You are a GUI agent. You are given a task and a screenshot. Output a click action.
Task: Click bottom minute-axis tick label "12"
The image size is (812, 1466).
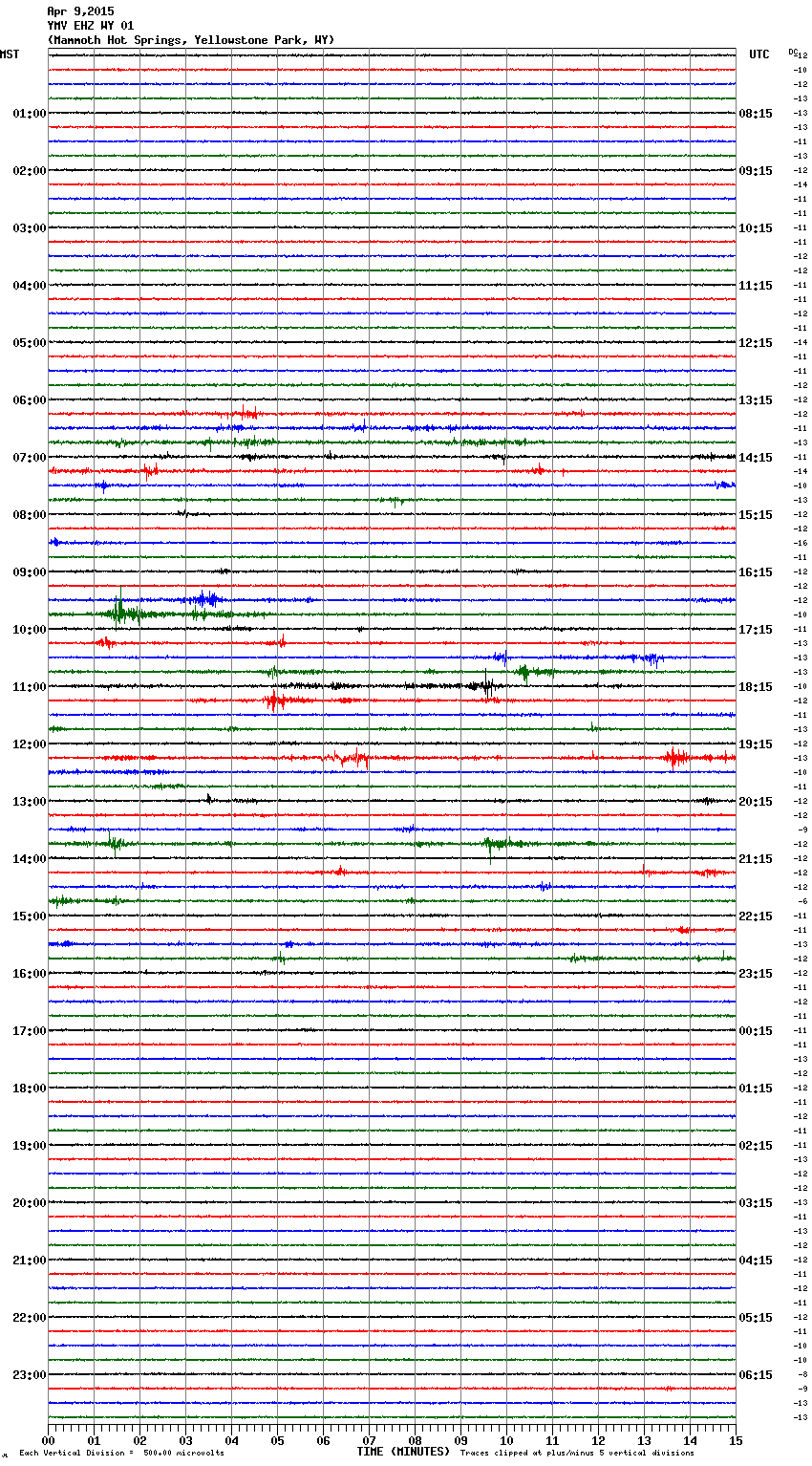pos(598,1440)
